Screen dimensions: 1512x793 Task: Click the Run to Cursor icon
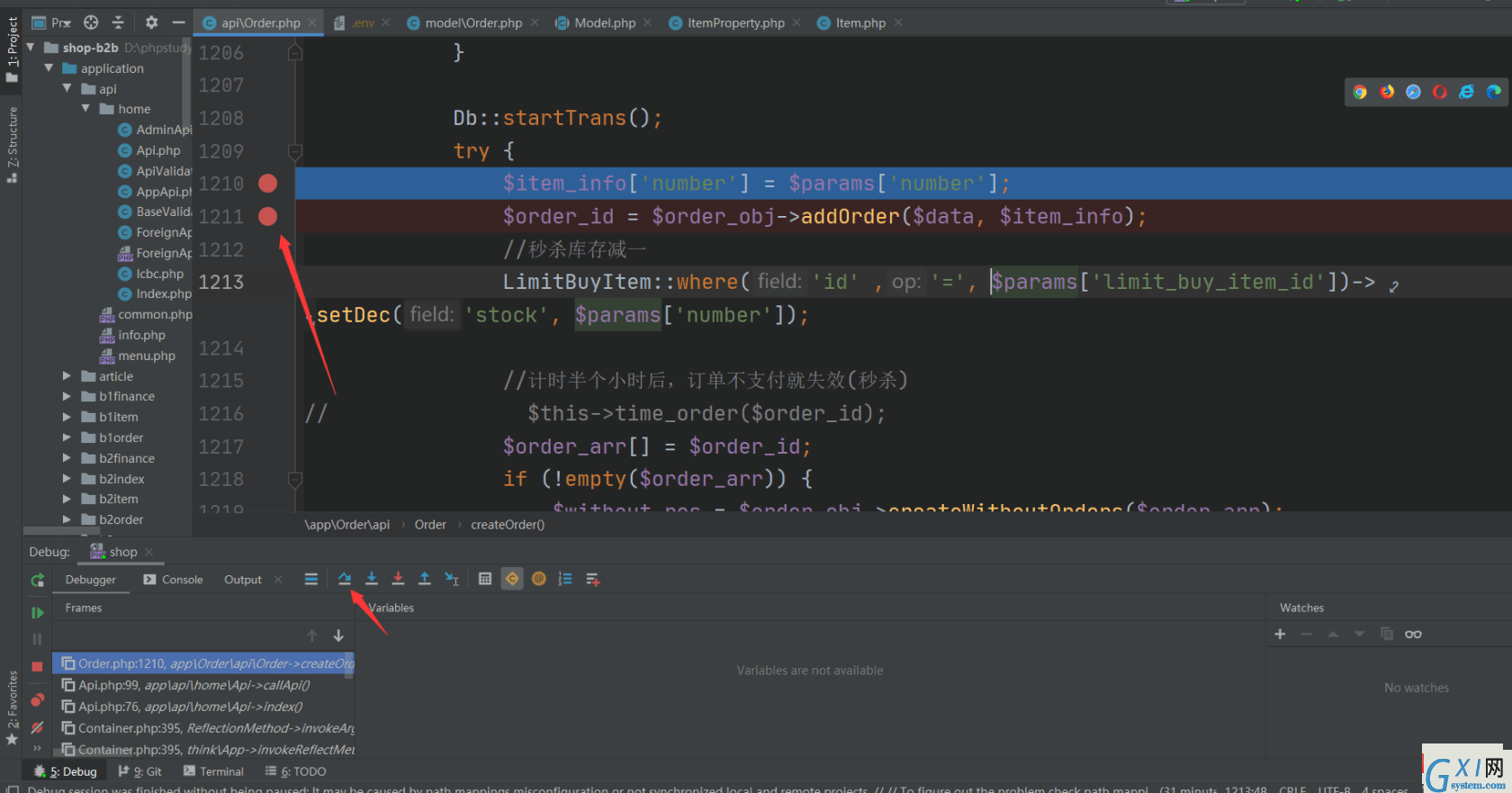(452, 579)
